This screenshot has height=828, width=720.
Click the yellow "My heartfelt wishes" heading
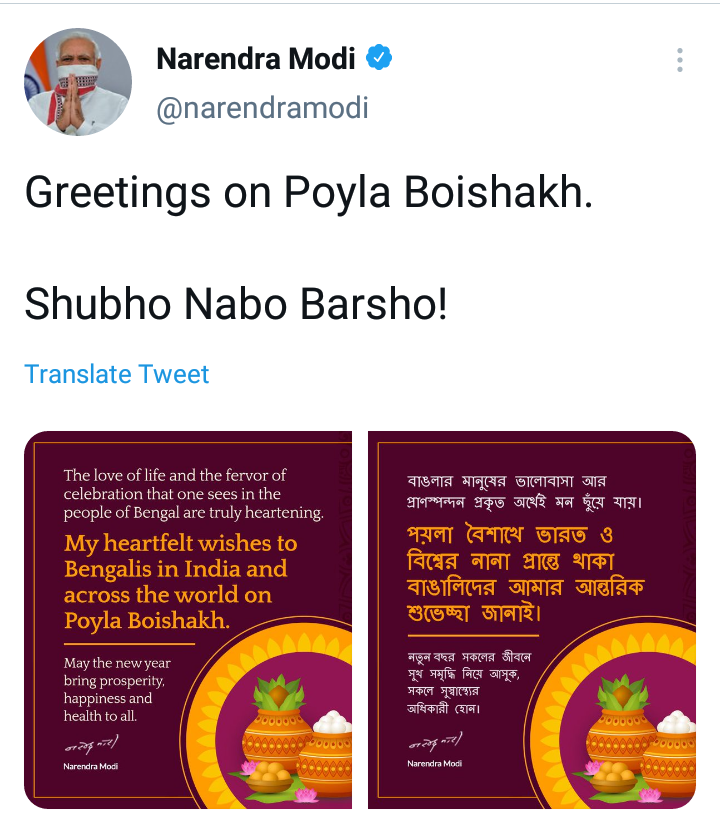180,582
